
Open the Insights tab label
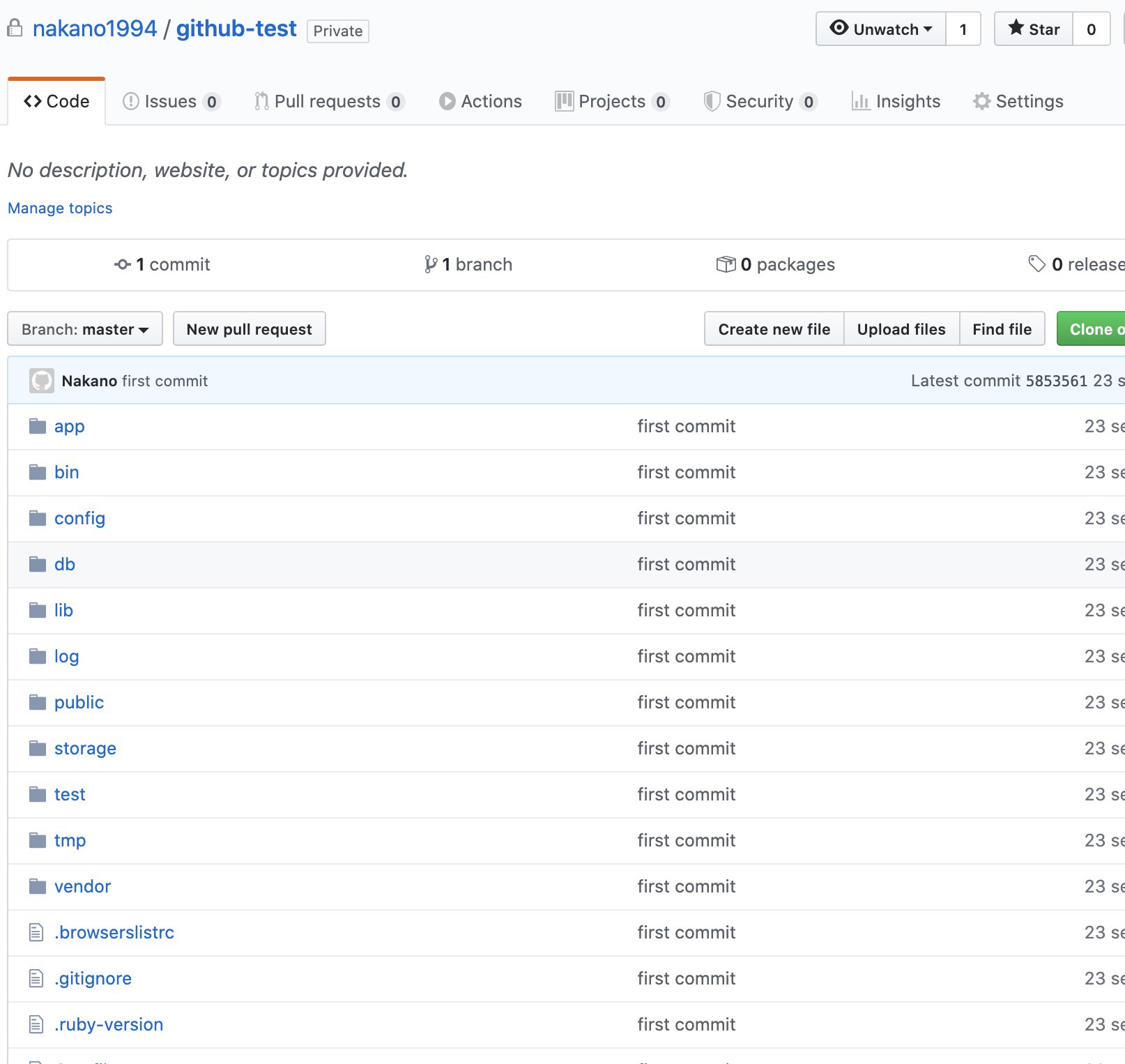[908, 101]
